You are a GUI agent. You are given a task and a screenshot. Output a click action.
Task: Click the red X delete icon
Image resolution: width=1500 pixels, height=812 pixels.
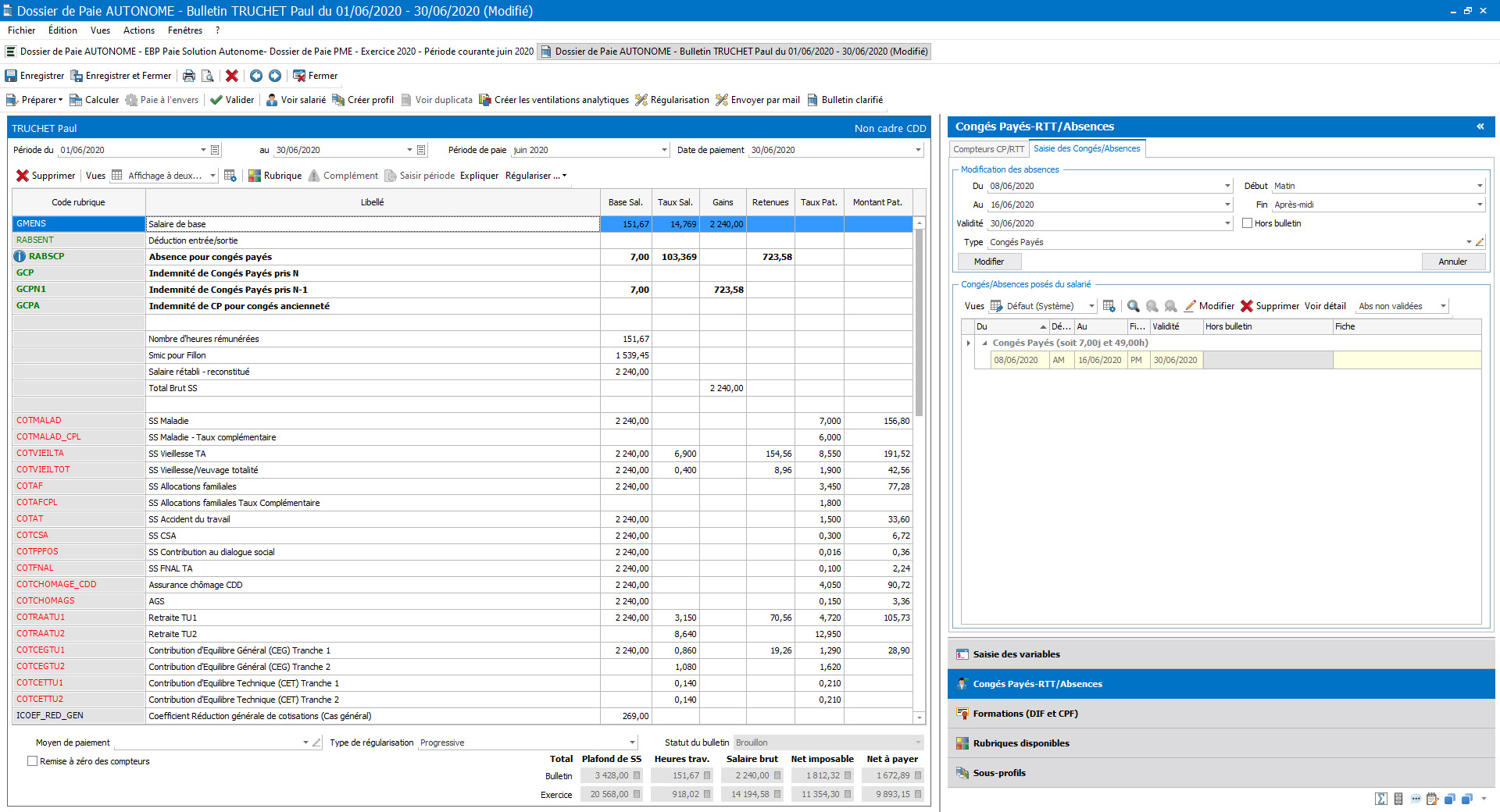[x=232, y=76]
